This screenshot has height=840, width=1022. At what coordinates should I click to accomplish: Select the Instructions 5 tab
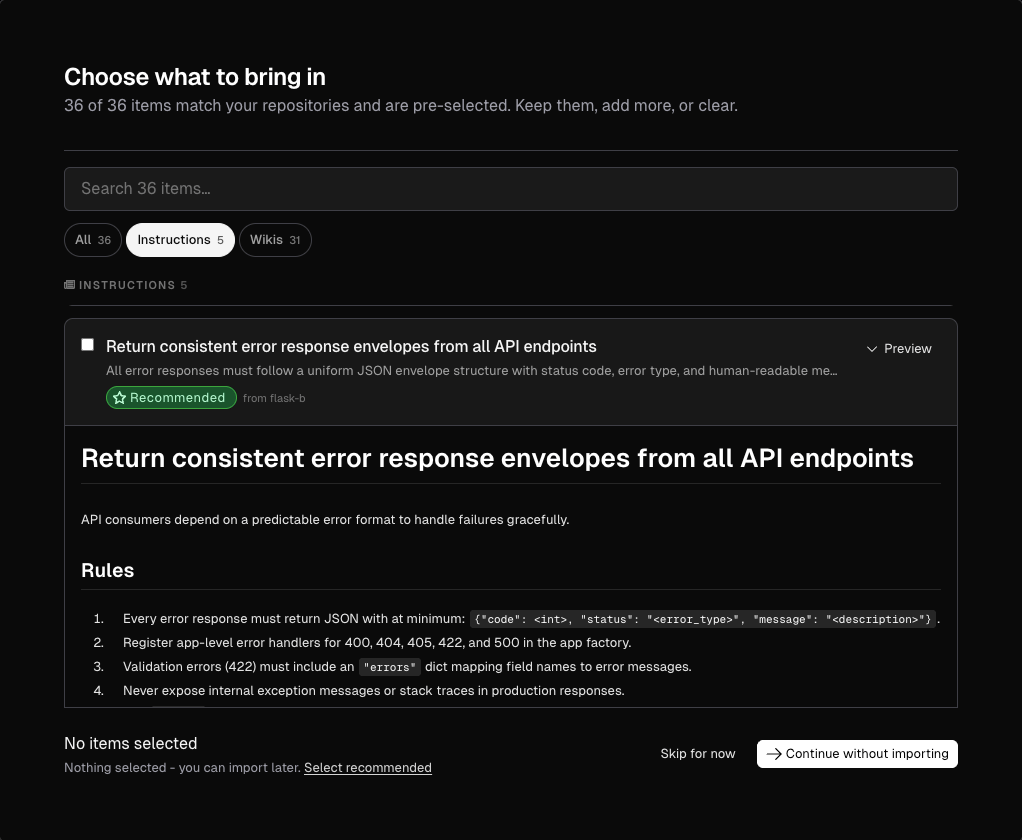coord(180,240)
